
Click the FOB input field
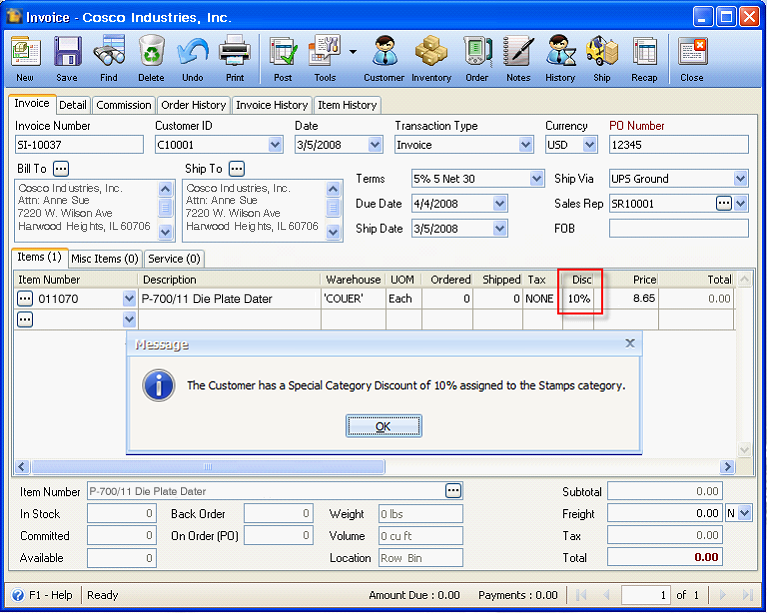pos(679,229)
